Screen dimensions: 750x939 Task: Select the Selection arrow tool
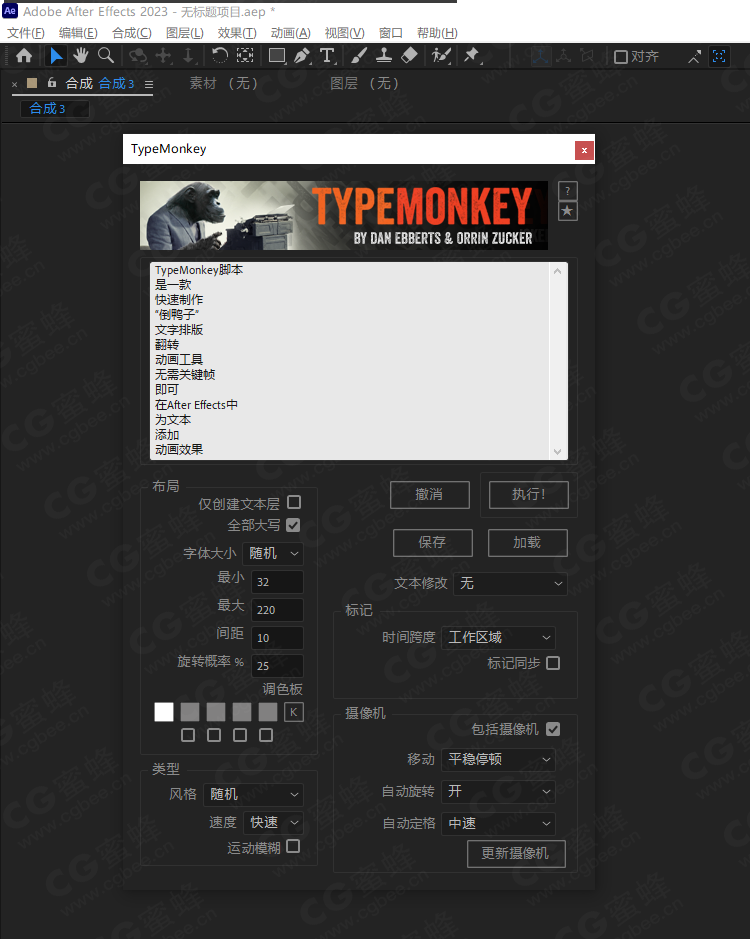point(56,56)
